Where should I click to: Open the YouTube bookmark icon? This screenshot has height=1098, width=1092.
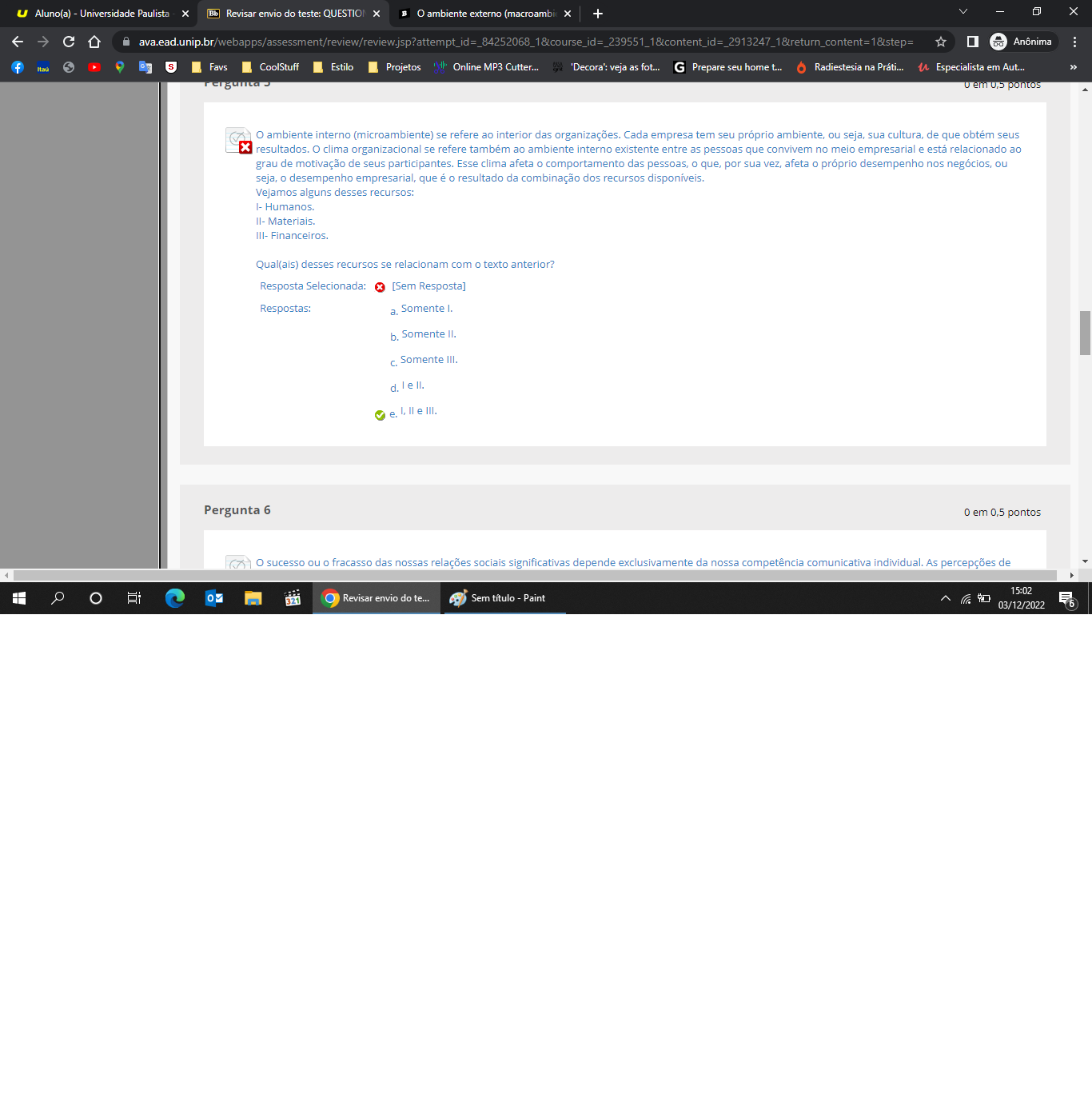pos(94,67)
